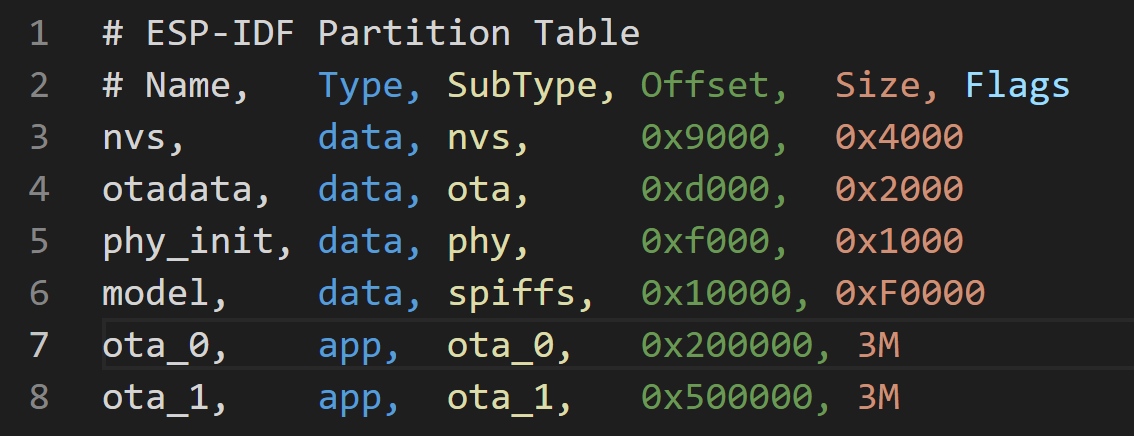The image size is (1134, 436).
Task: Click the offset value "0xd000,"
Action: [715, 189]
